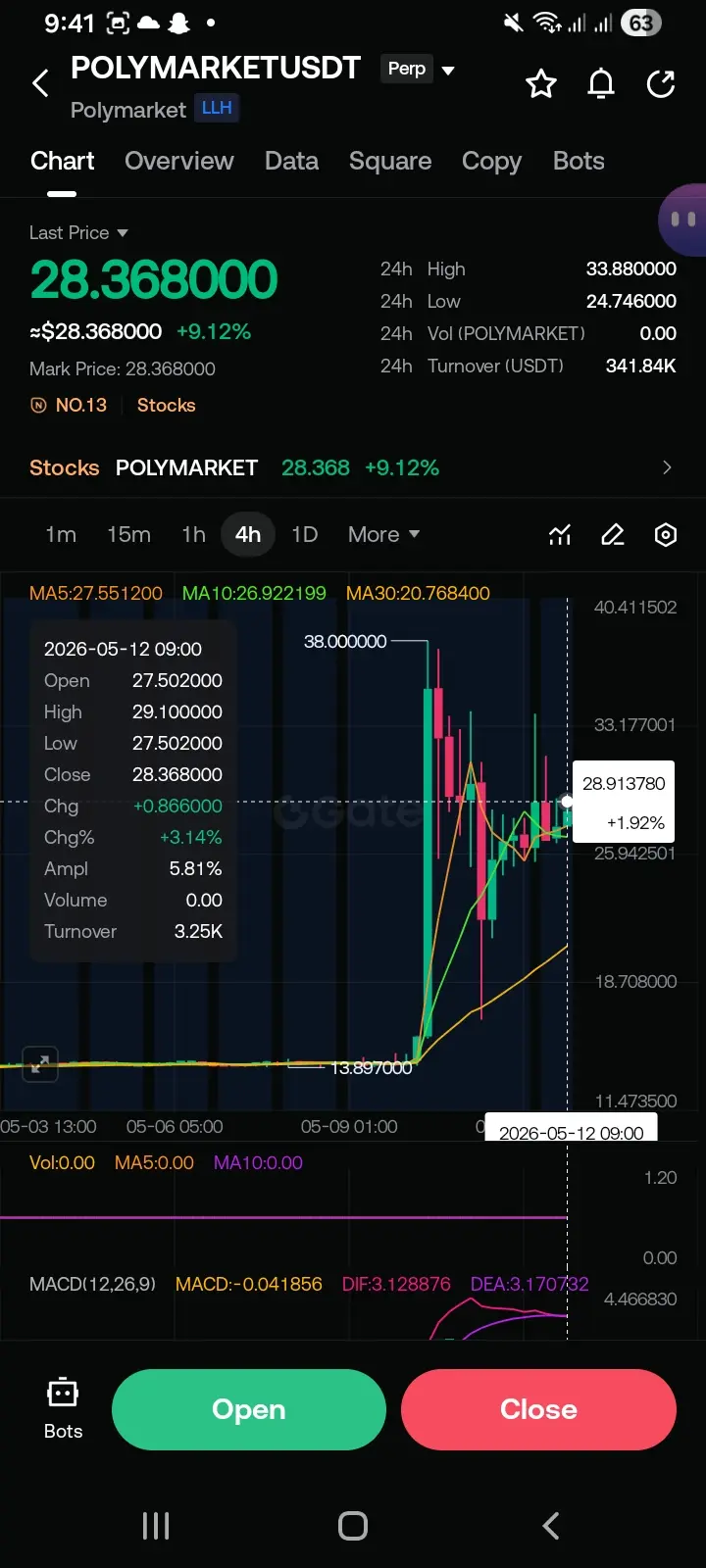
Task: Tap the share icon in header
Action: pyautogui.click(x=661, y=84)
